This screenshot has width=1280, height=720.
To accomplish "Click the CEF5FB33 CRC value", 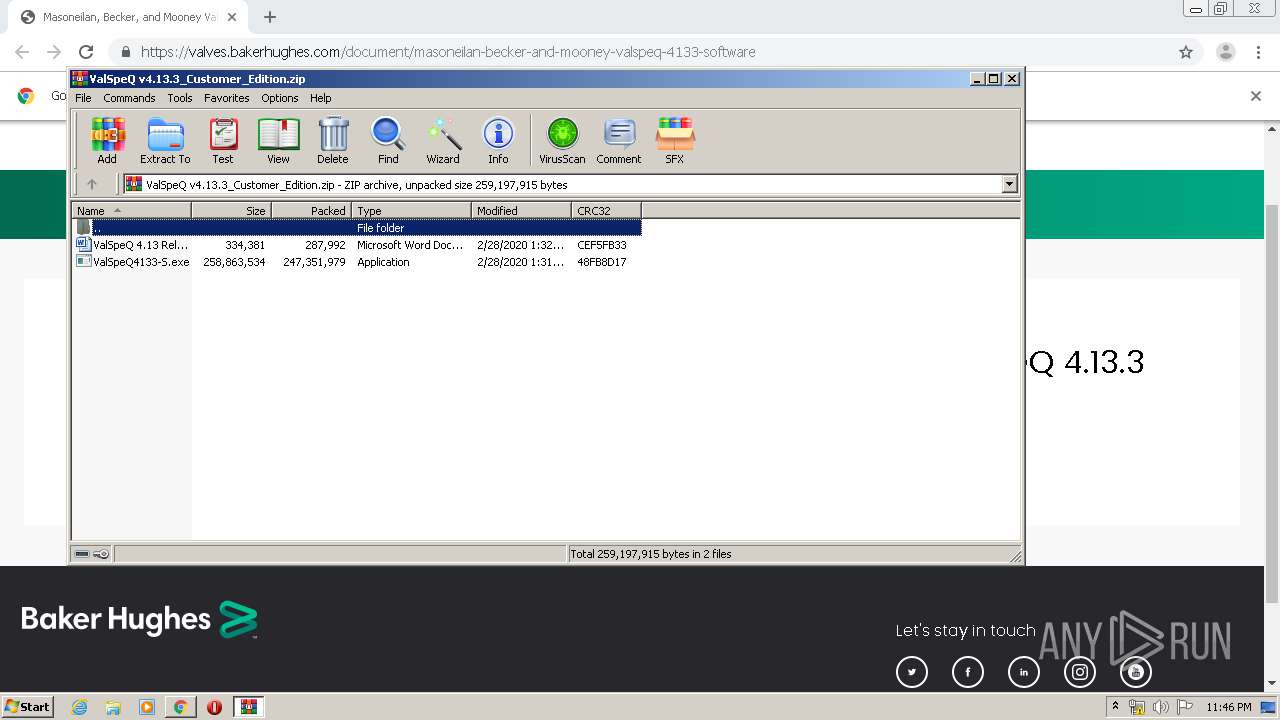I will pyautogui.click(x=602, y=245).
